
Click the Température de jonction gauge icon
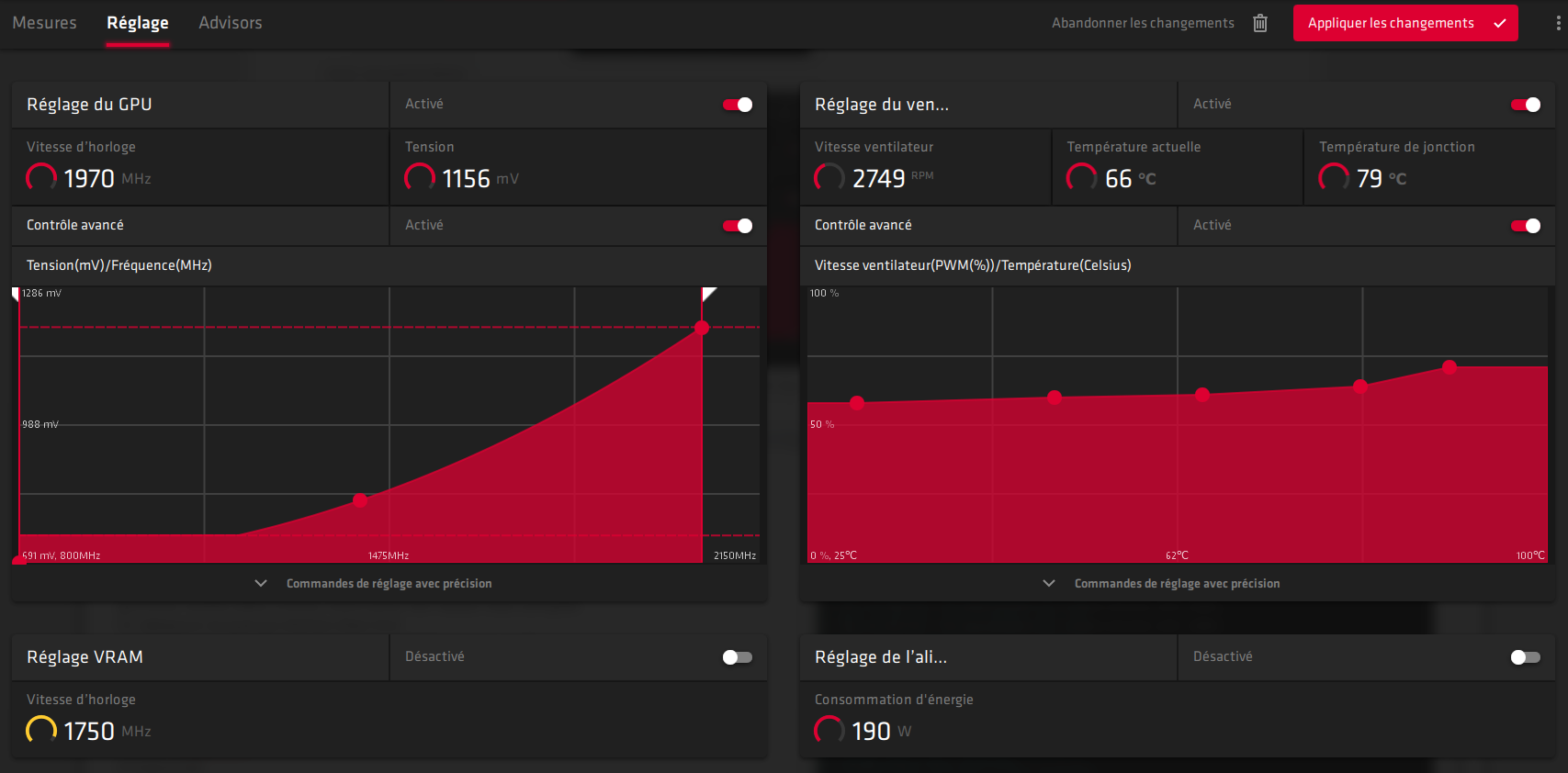pos(1334,177)
